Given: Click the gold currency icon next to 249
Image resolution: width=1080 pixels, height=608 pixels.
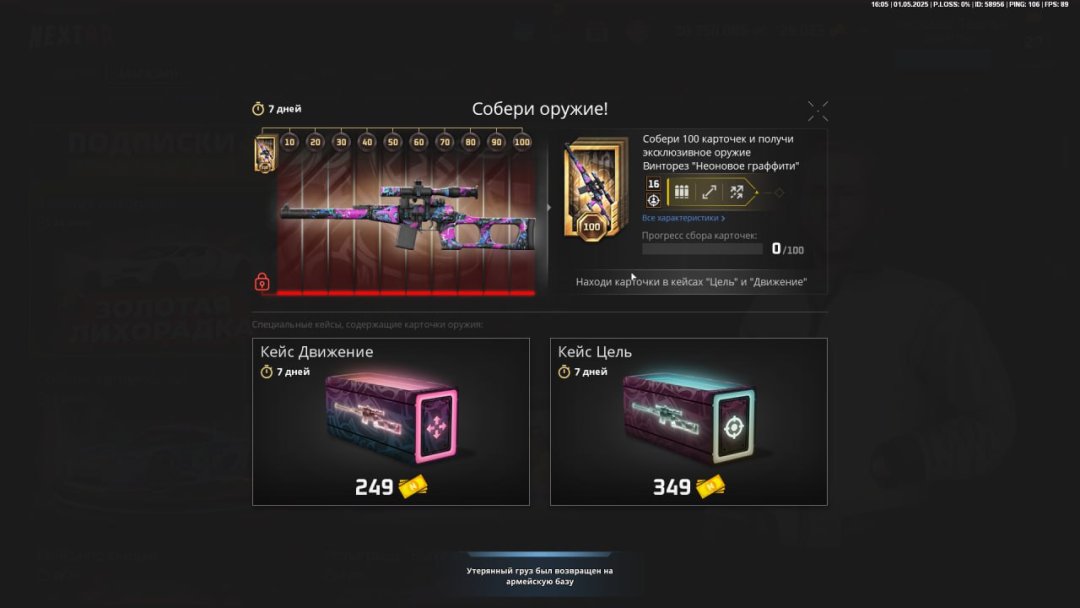Looking at the screenshot, I should (x=413, y=487).
